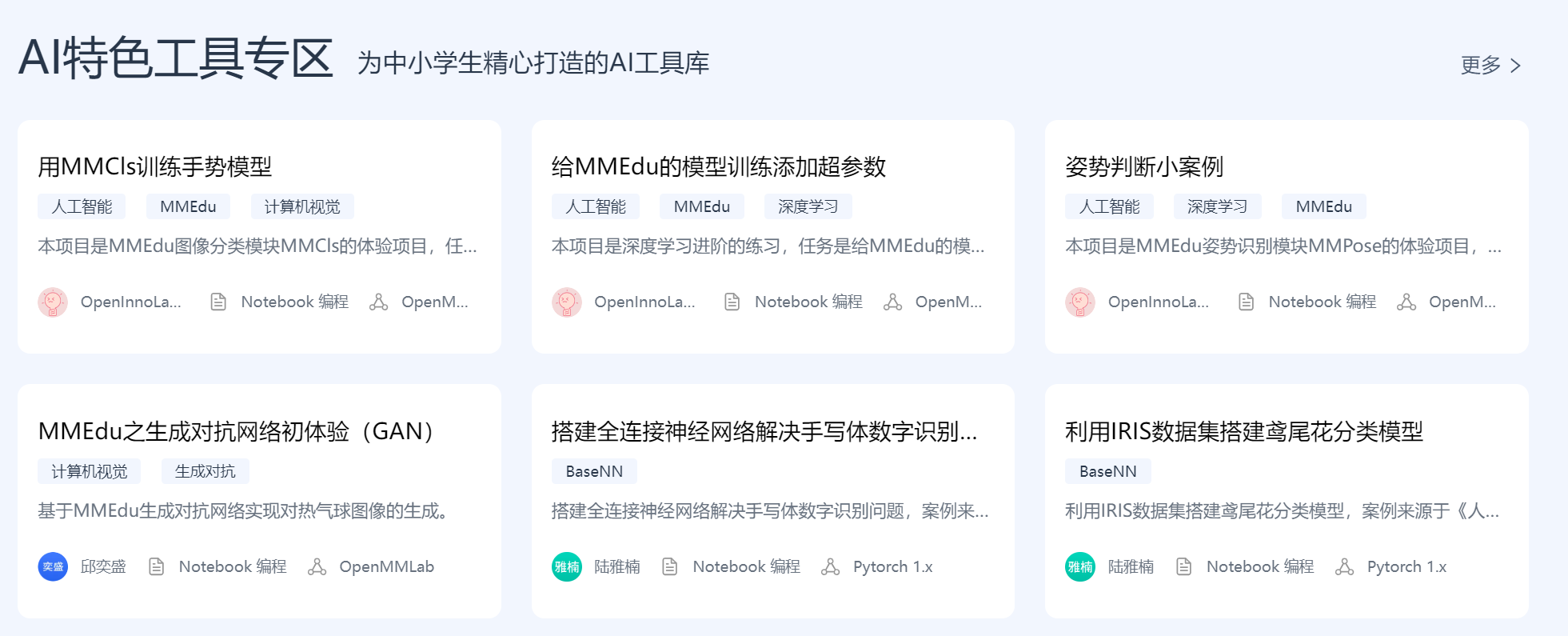The width and height of the screenshot is (1568, 636).
Task: Open 搭建全连接神经网络 project description text
Action: pyautogui.click(x=770, y=510)
